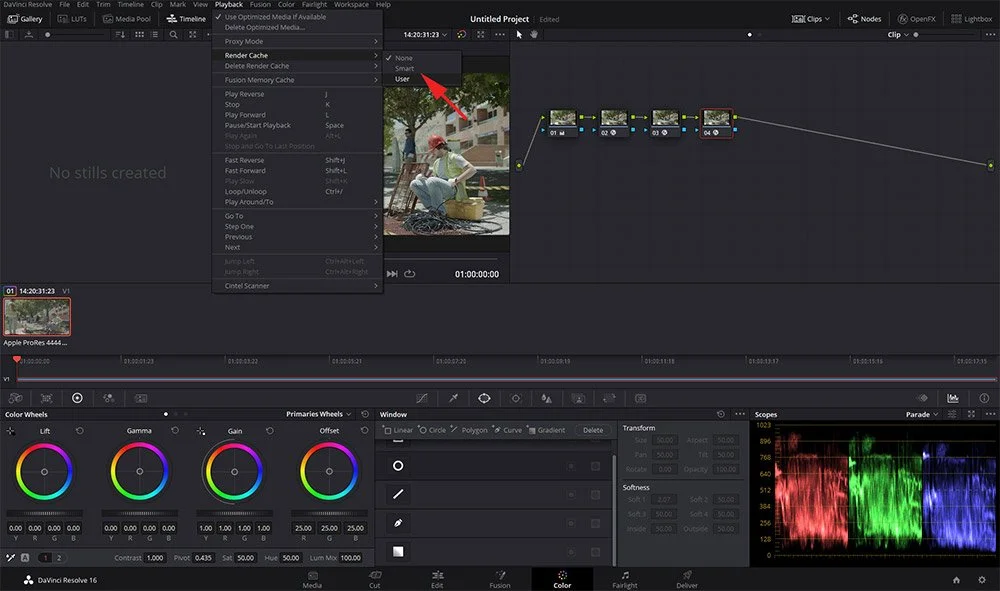This screenshot has height=591, width=1000.
Task: Toggle the Nodes panel visibility
Action: pyautogui.click(x=862, y=18)
